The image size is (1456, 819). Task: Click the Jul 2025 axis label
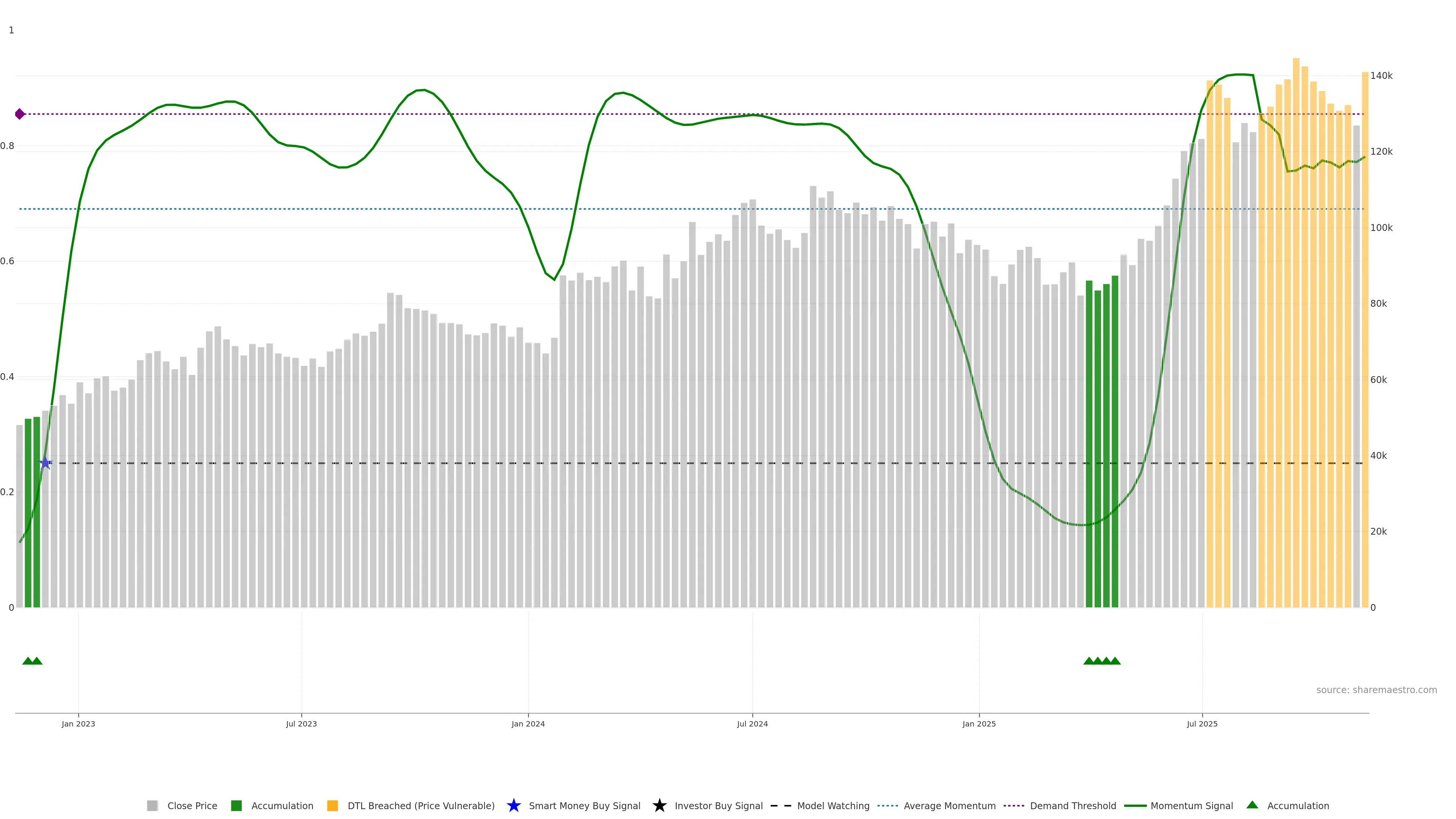point(1202,723)
